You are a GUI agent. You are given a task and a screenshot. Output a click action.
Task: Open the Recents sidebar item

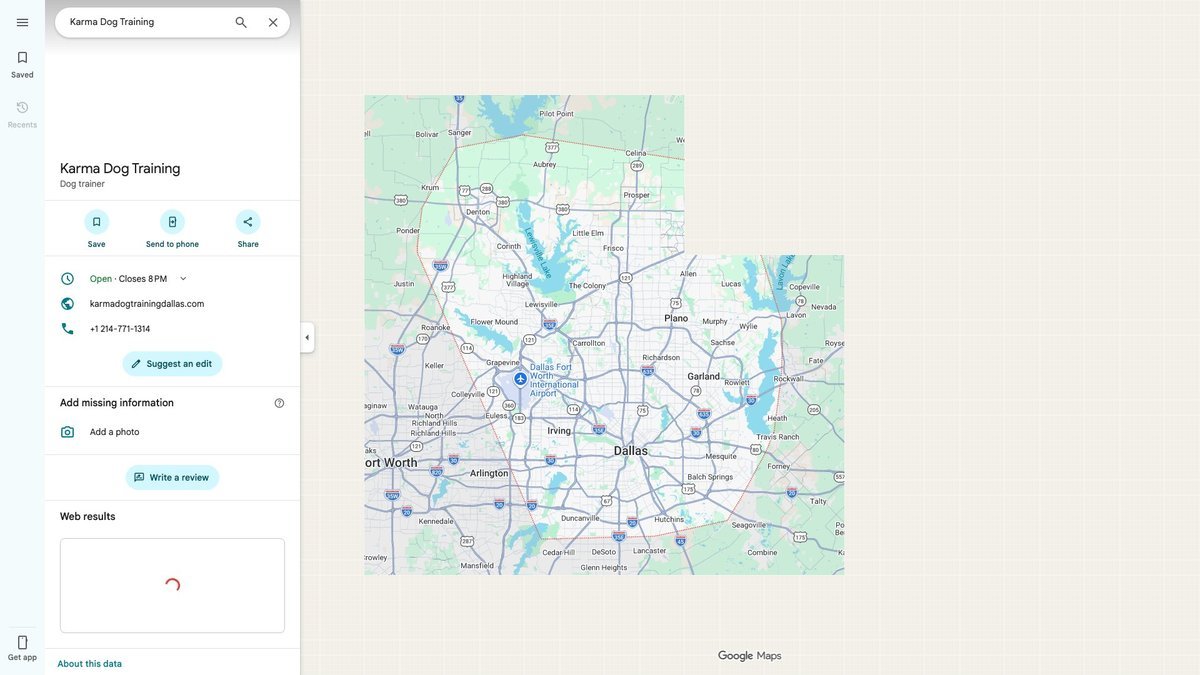(x=22, y=115)
